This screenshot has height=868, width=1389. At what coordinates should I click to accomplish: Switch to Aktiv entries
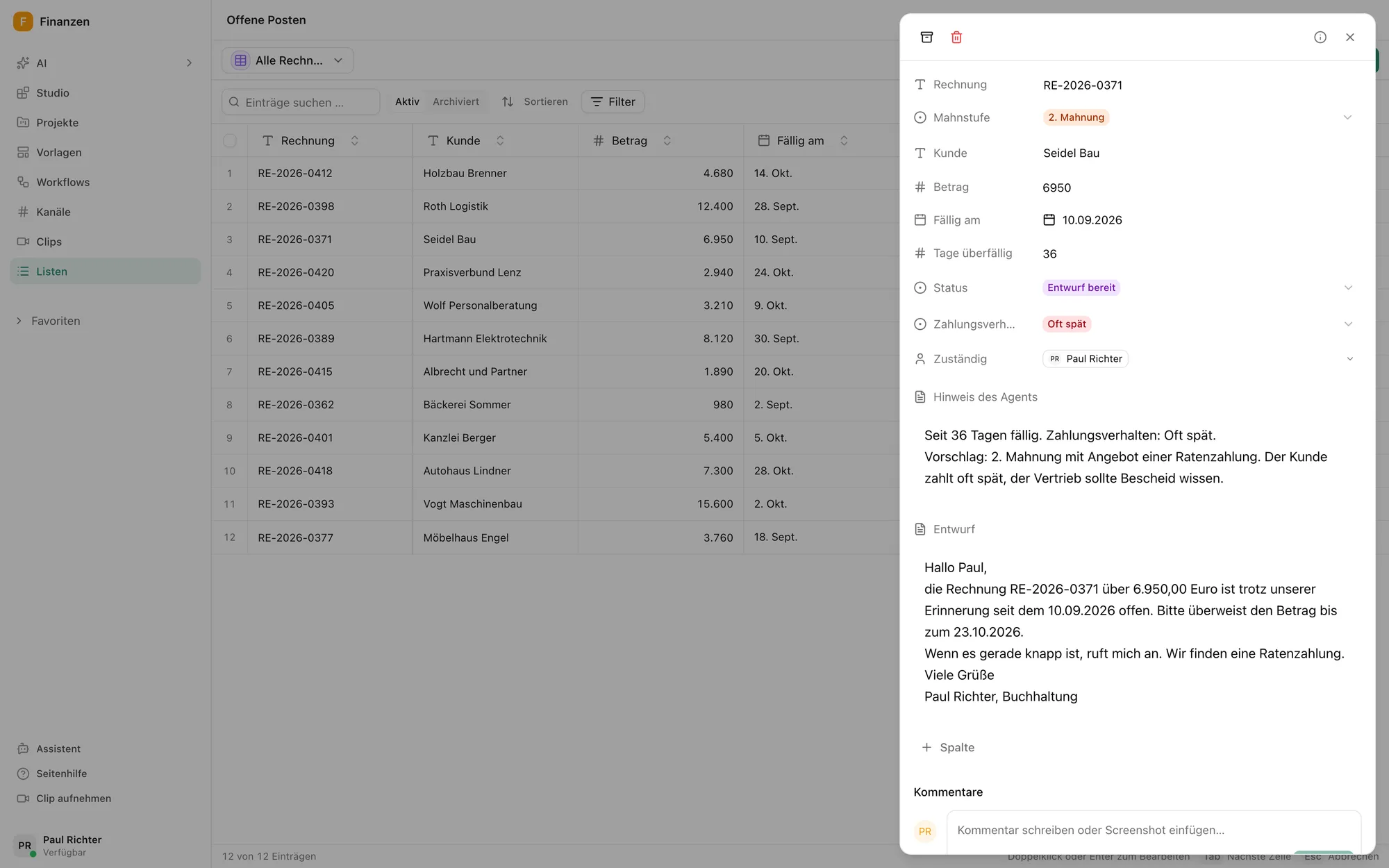pos(407,102)
